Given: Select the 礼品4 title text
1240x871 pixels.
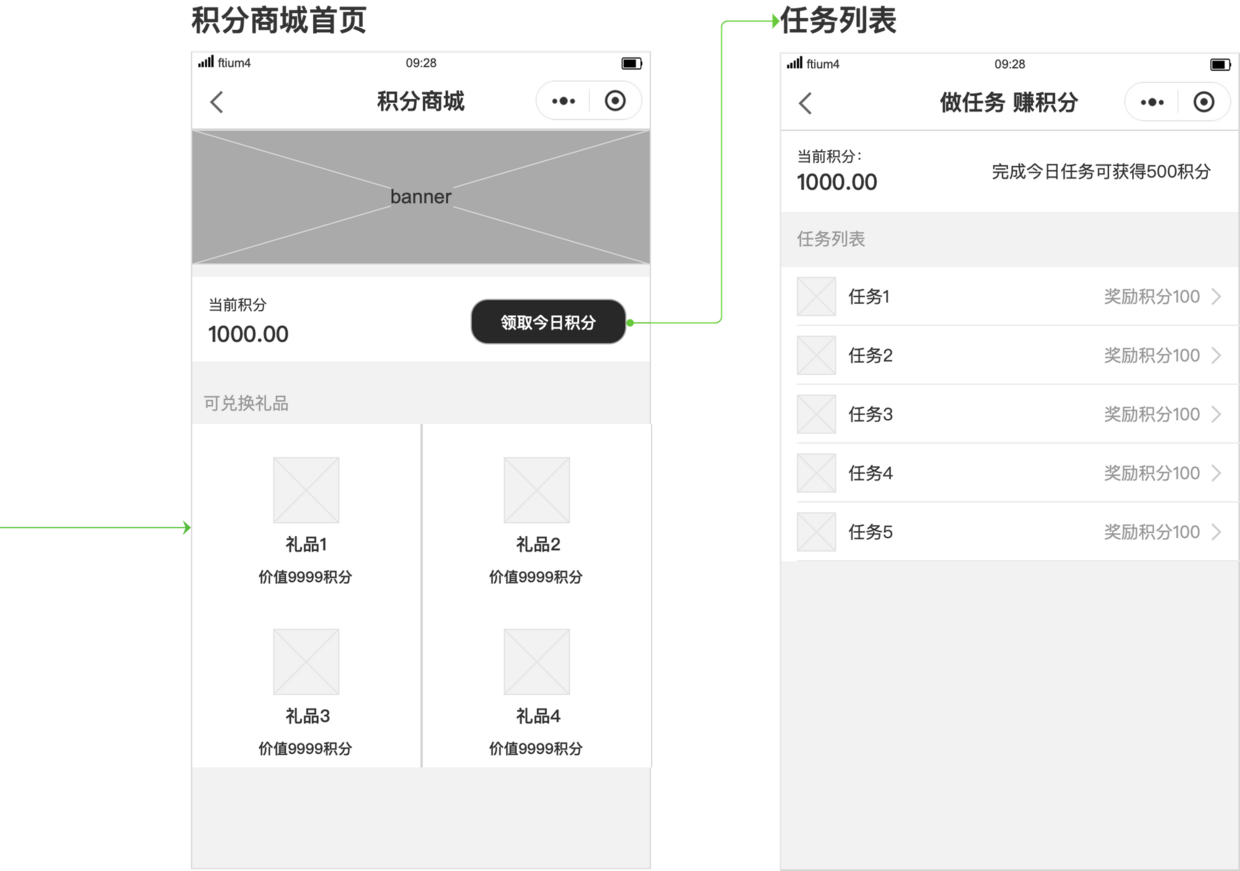Looking at the screenshot, I should [538, 717].
